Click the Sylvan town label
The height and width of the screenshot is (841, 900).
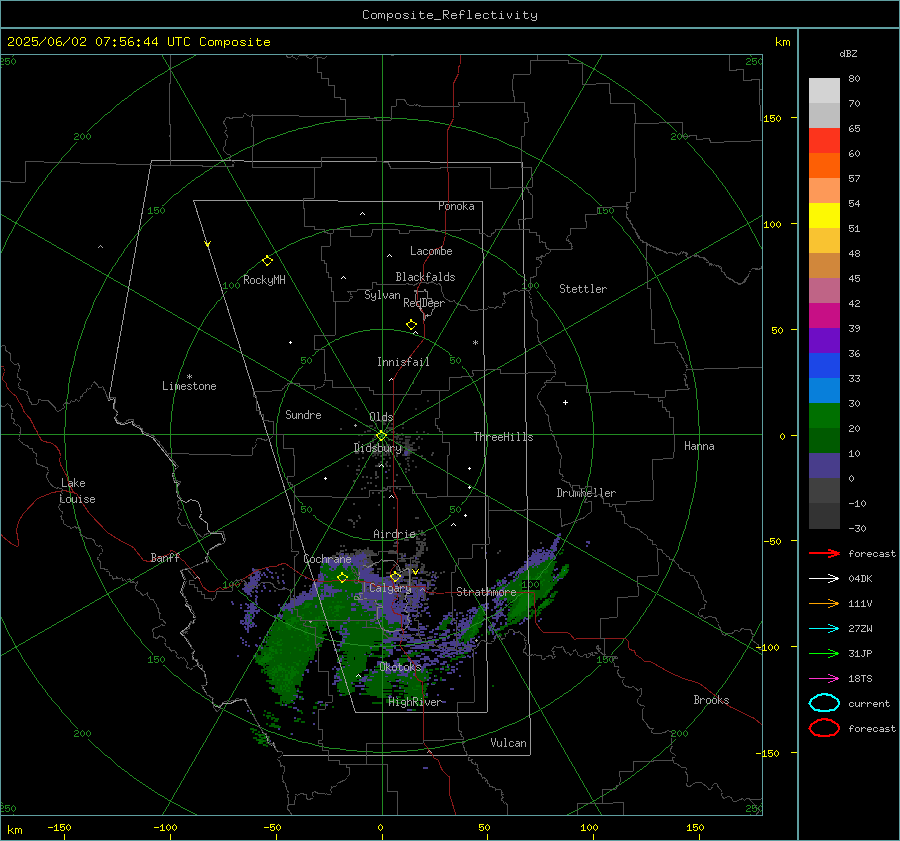tap(382, 295)
